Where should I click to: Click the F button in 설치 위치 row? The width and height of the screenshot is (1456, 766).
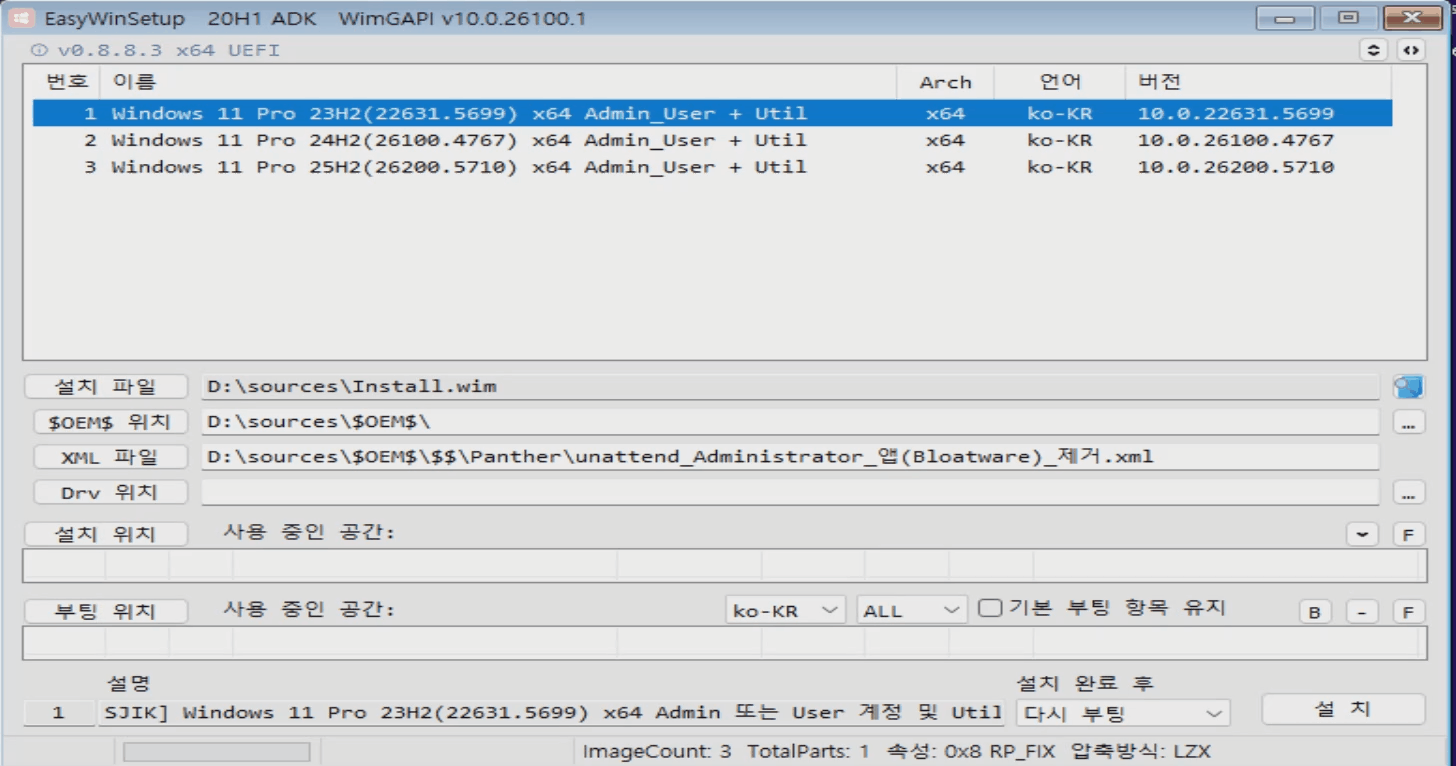[x=1409, y=534]
